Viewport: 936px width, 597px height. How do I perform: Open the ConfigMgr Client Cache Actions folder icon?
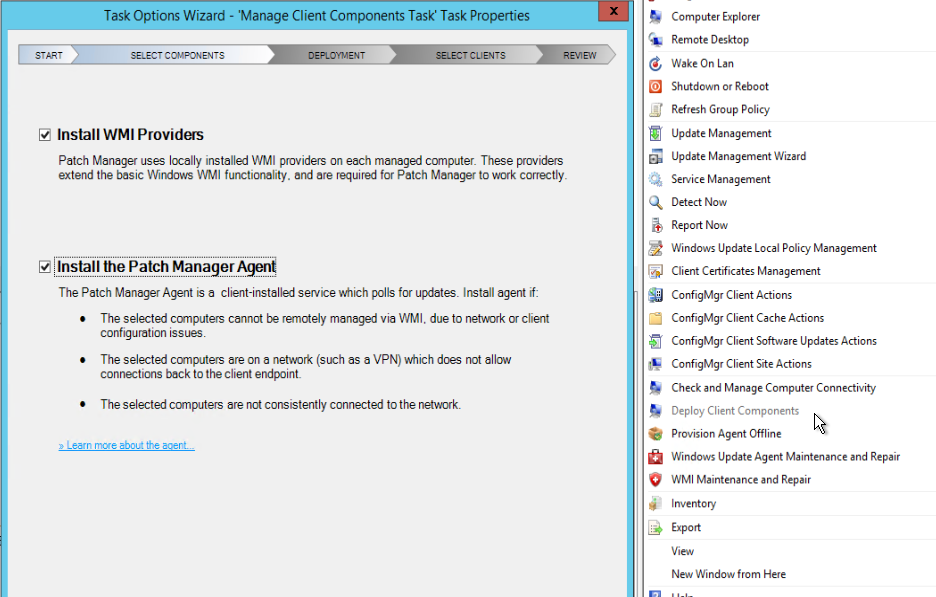[x=656, y=317]
